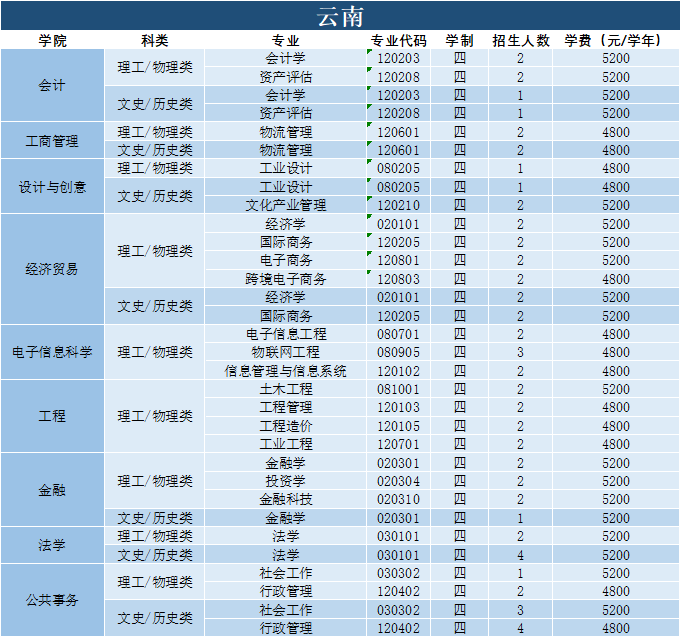Select the cell with code 080905
Screen dimensions: 681x638
[x=398, y=352]
